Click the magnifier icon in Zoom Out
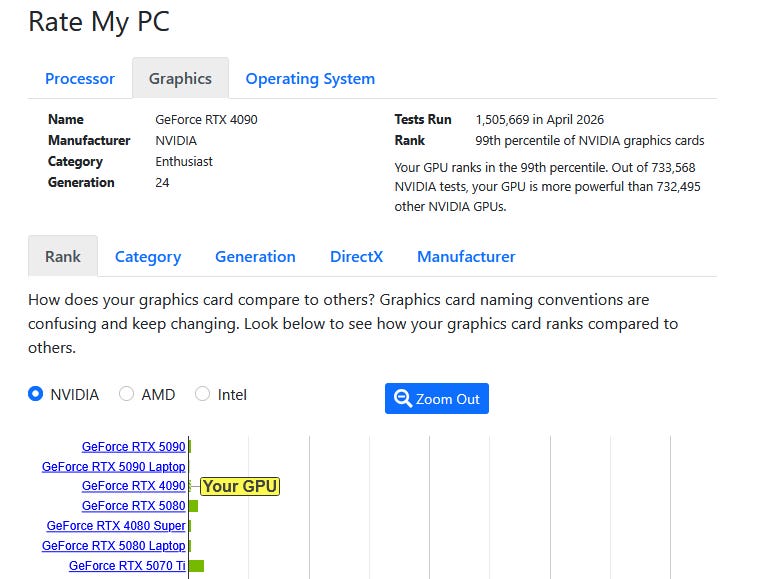The width and height of the screenshot is (767, 579). [x=403, y=399]
